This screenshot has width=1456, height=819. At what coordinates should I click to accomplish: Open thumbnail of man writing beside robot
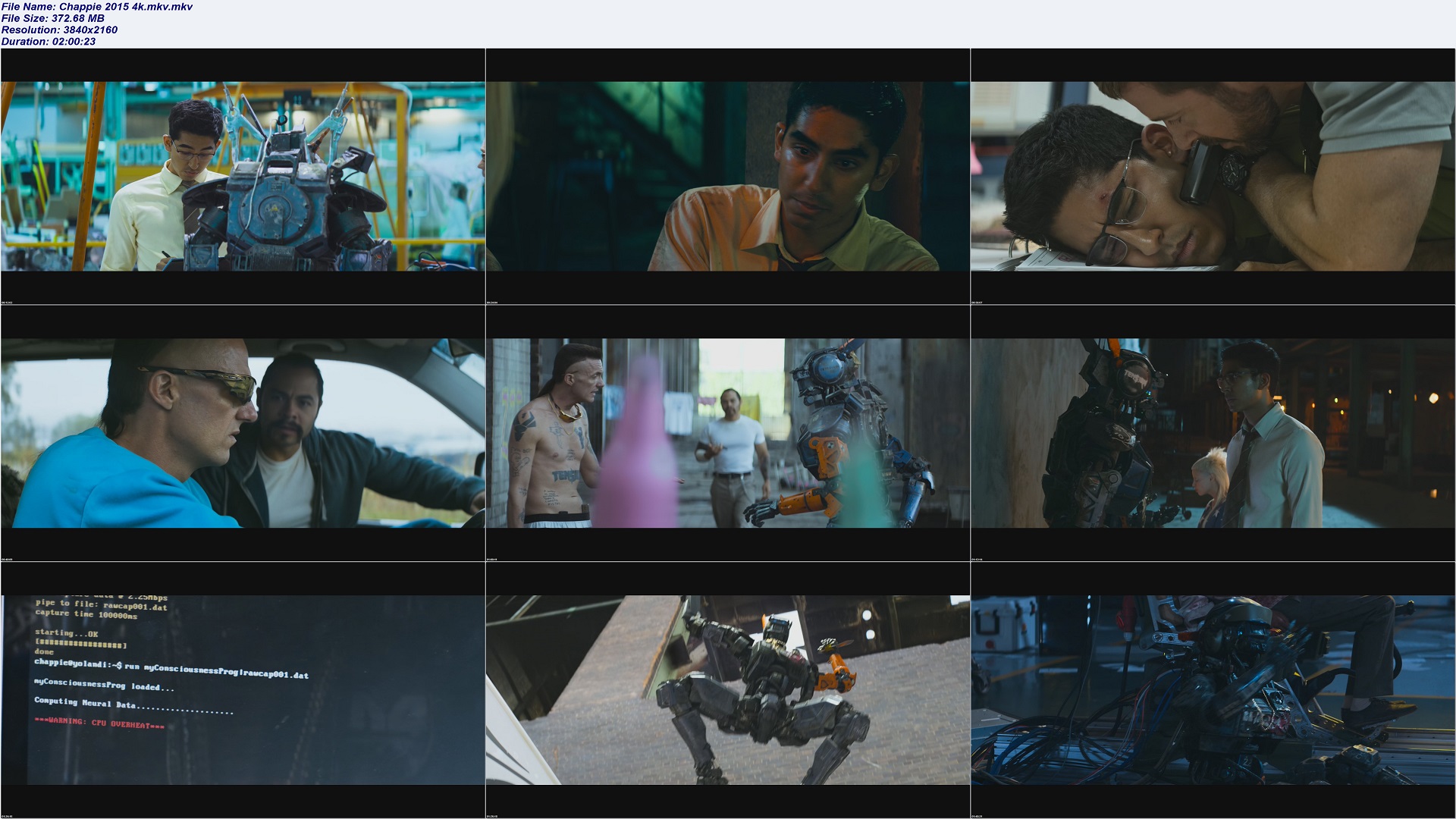[243, 176]
